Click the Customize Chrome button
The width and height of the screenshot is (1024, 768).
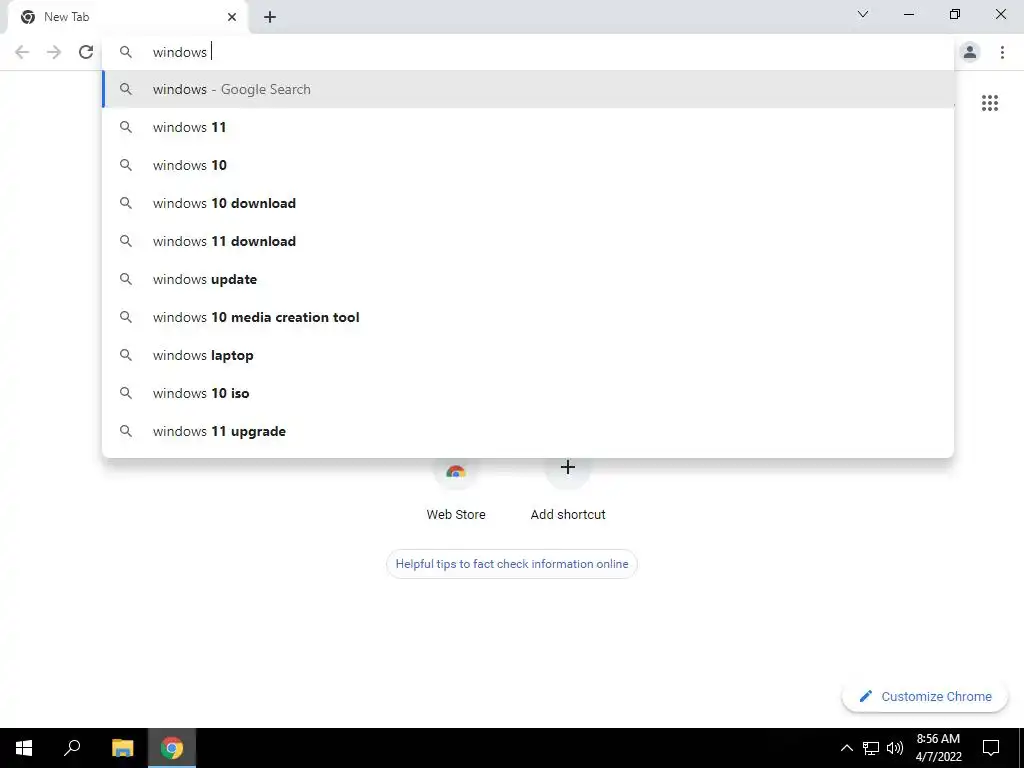coord(925,696)
